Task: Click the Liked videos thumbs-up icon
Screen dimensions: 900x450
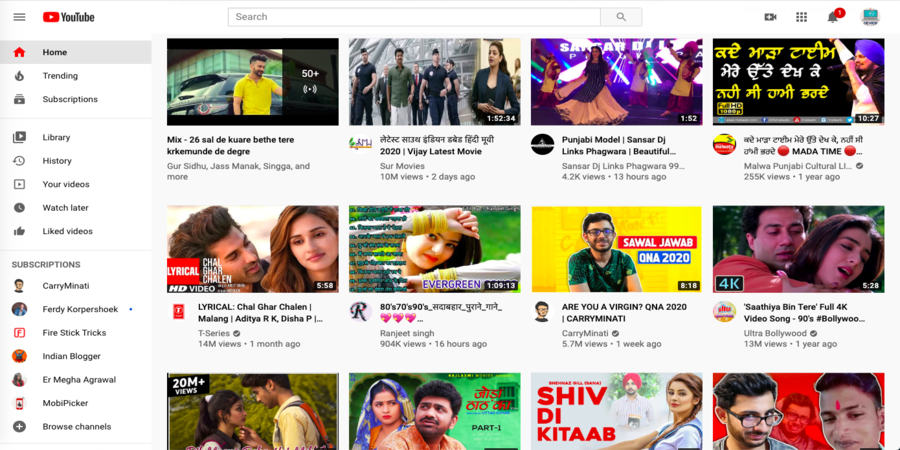Action: click(x=20, y=231)
